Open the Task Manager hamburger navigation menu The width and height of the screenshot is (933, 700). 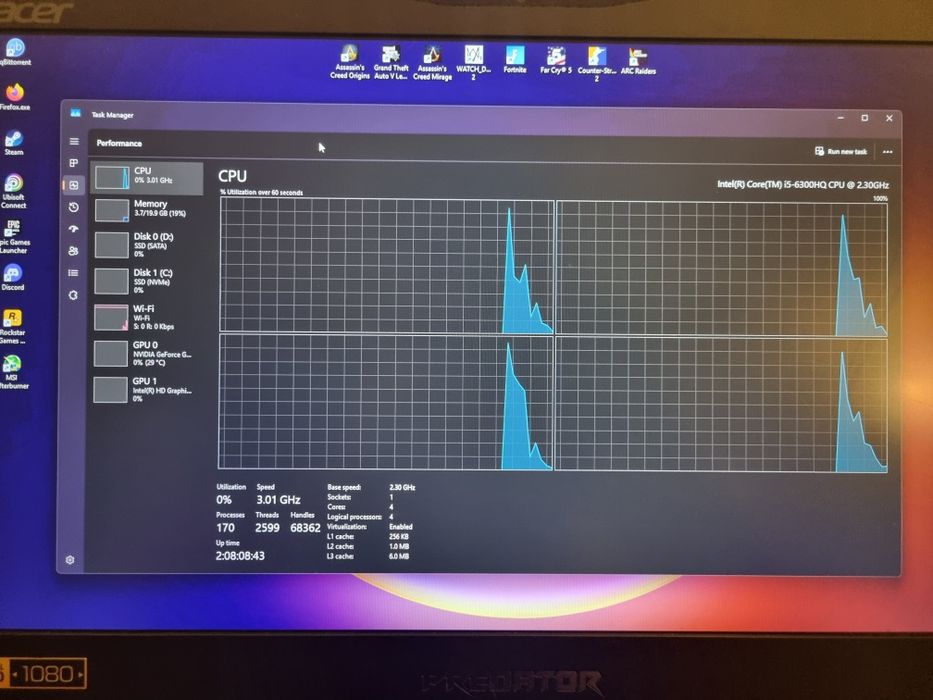74,142
